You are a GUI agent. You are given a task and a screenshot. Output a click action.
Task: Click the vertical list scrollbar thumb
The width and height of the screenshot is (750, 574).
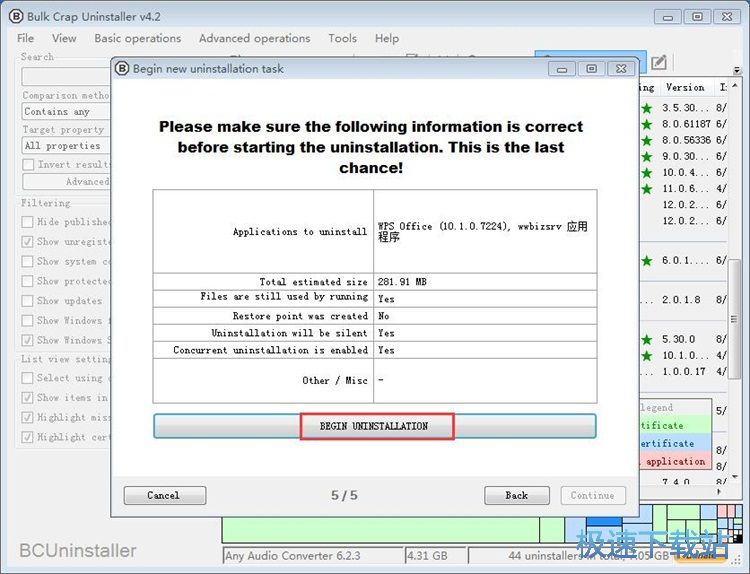tap(734, 320)
